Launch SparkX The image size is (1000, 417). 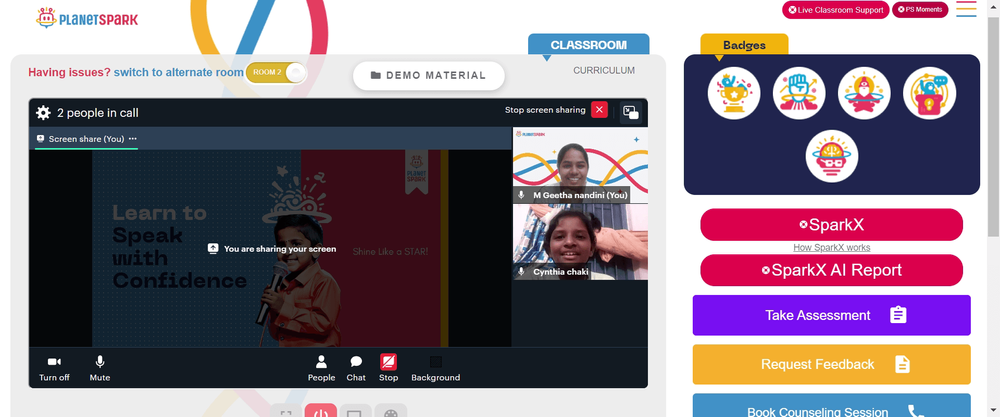pos(832,224)
